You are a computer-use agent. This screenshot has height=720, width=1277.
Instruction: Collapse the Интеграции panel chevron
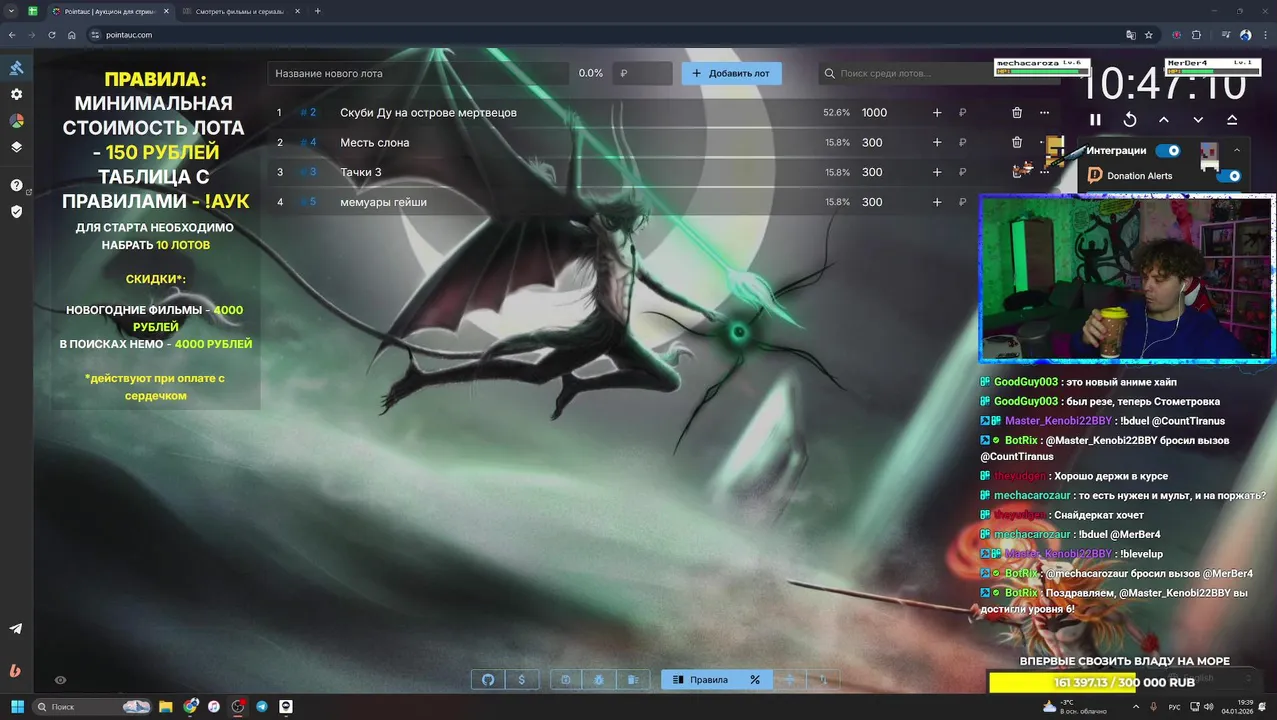1237,151
